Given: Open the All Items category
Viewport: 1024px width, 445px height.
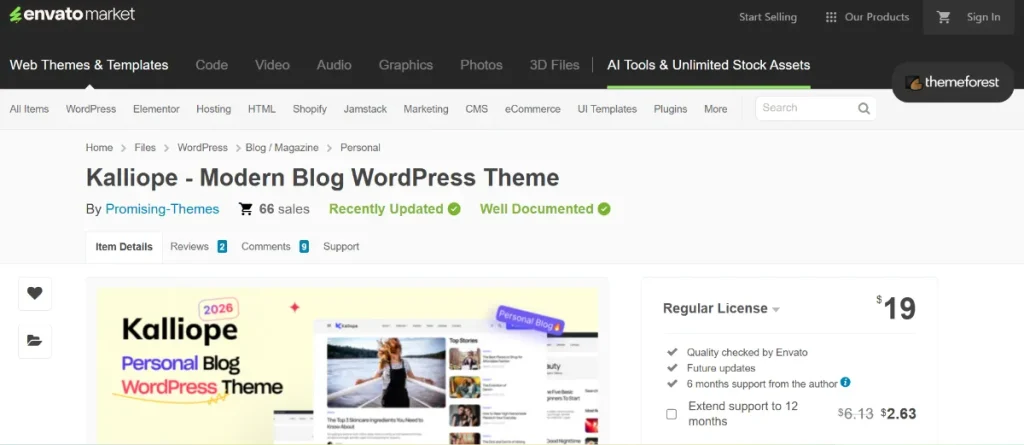Looking at the screenshot, I should (29, 109).
